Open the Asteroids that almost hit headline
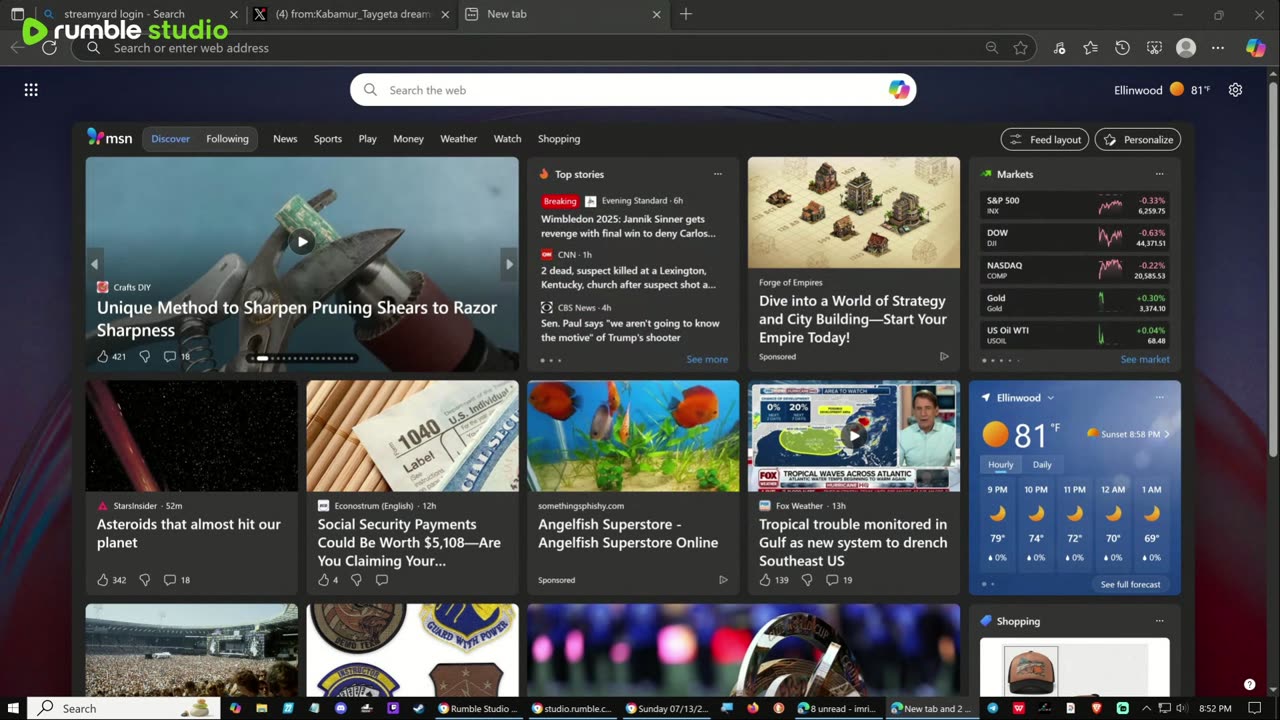This screenshot has height=720, width=1280. [189, 533]
